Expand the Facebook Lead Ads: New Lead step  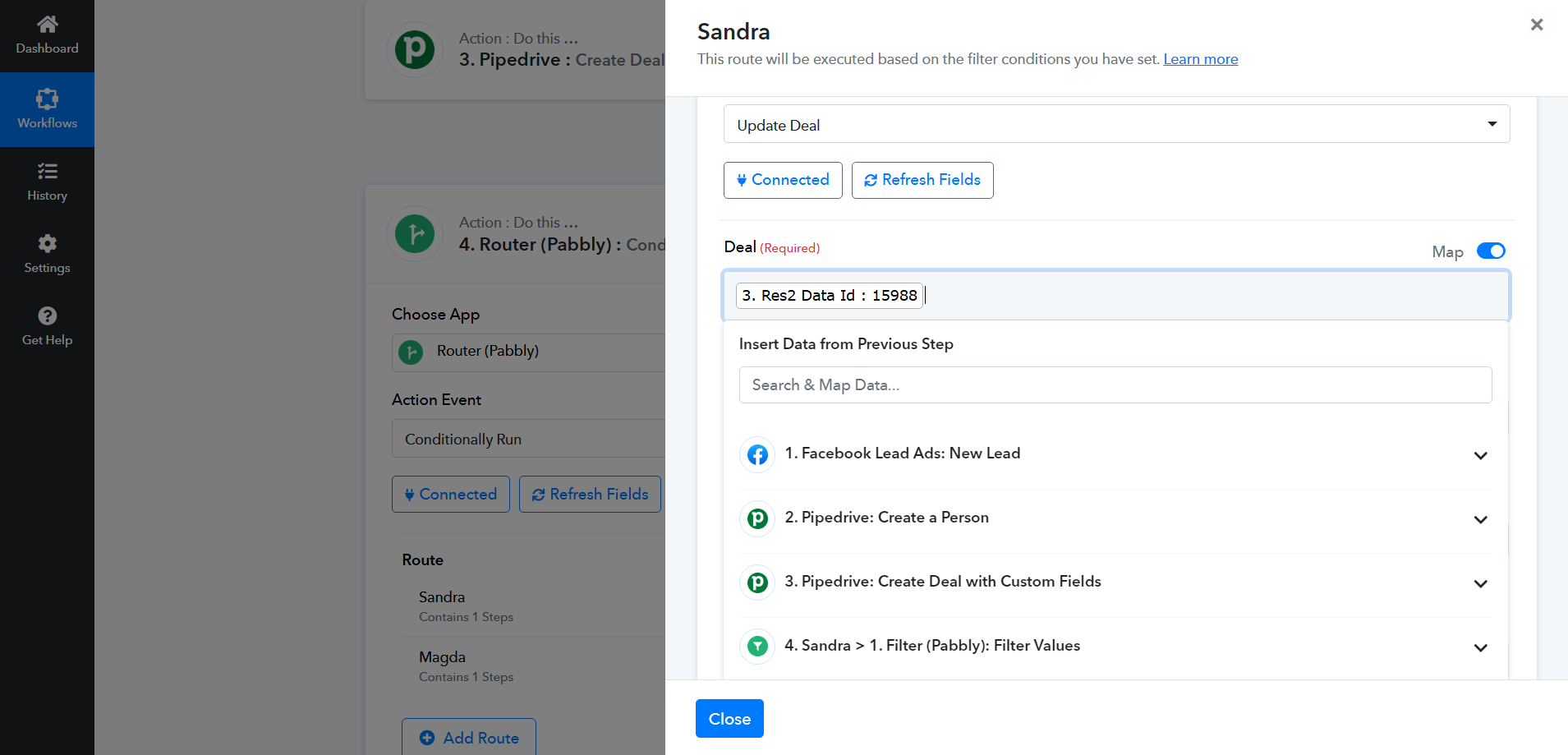click(x=1480, y=455)
